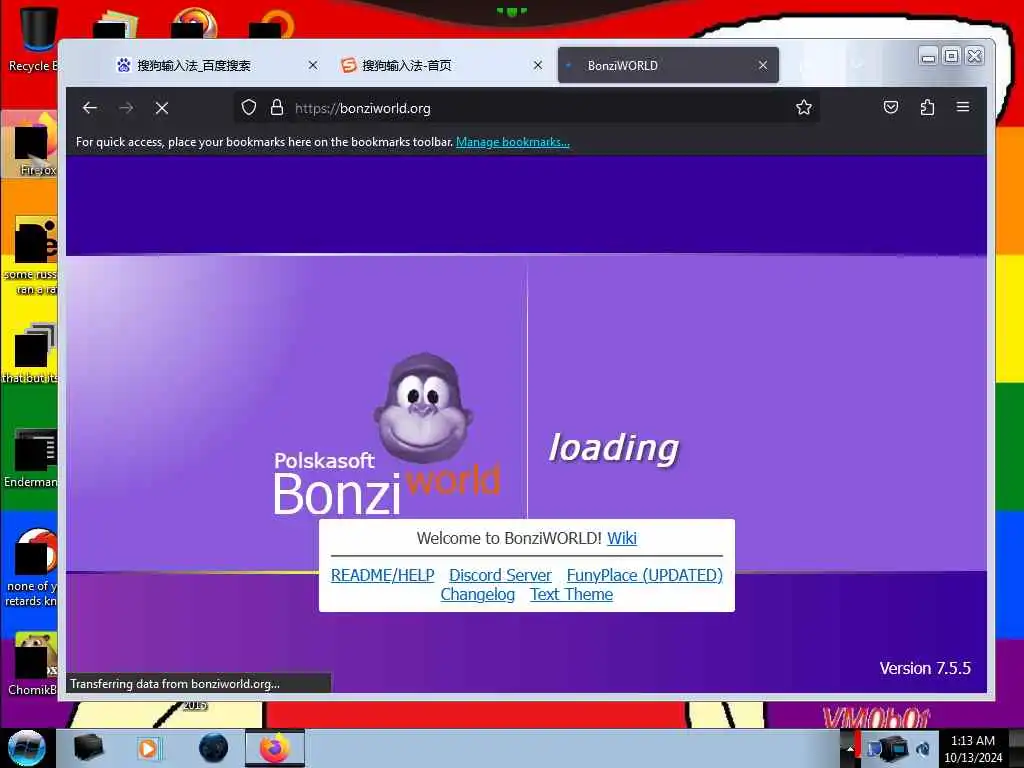Open the 1:13 AM clock and date
Image resolution: width=1024 pixels, height=768 pixels.
(x=973, y=749)
